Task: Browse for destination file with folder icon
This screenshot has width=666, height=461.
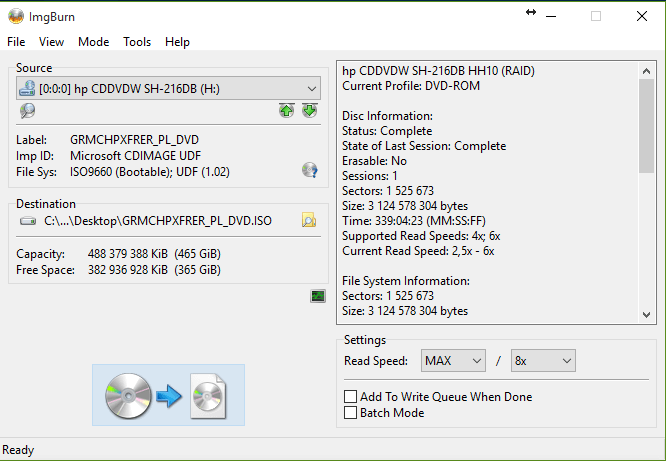Action: 309,220
